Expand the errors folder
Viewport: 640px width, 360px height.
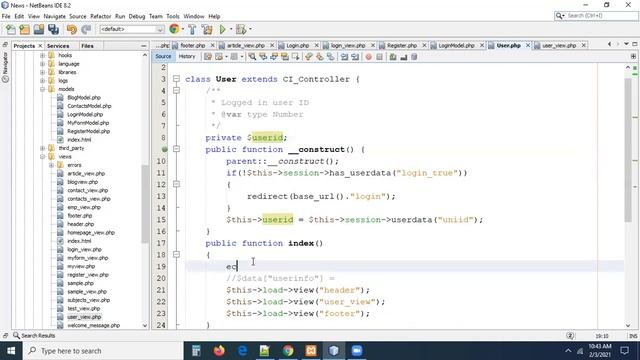[51, 165]
